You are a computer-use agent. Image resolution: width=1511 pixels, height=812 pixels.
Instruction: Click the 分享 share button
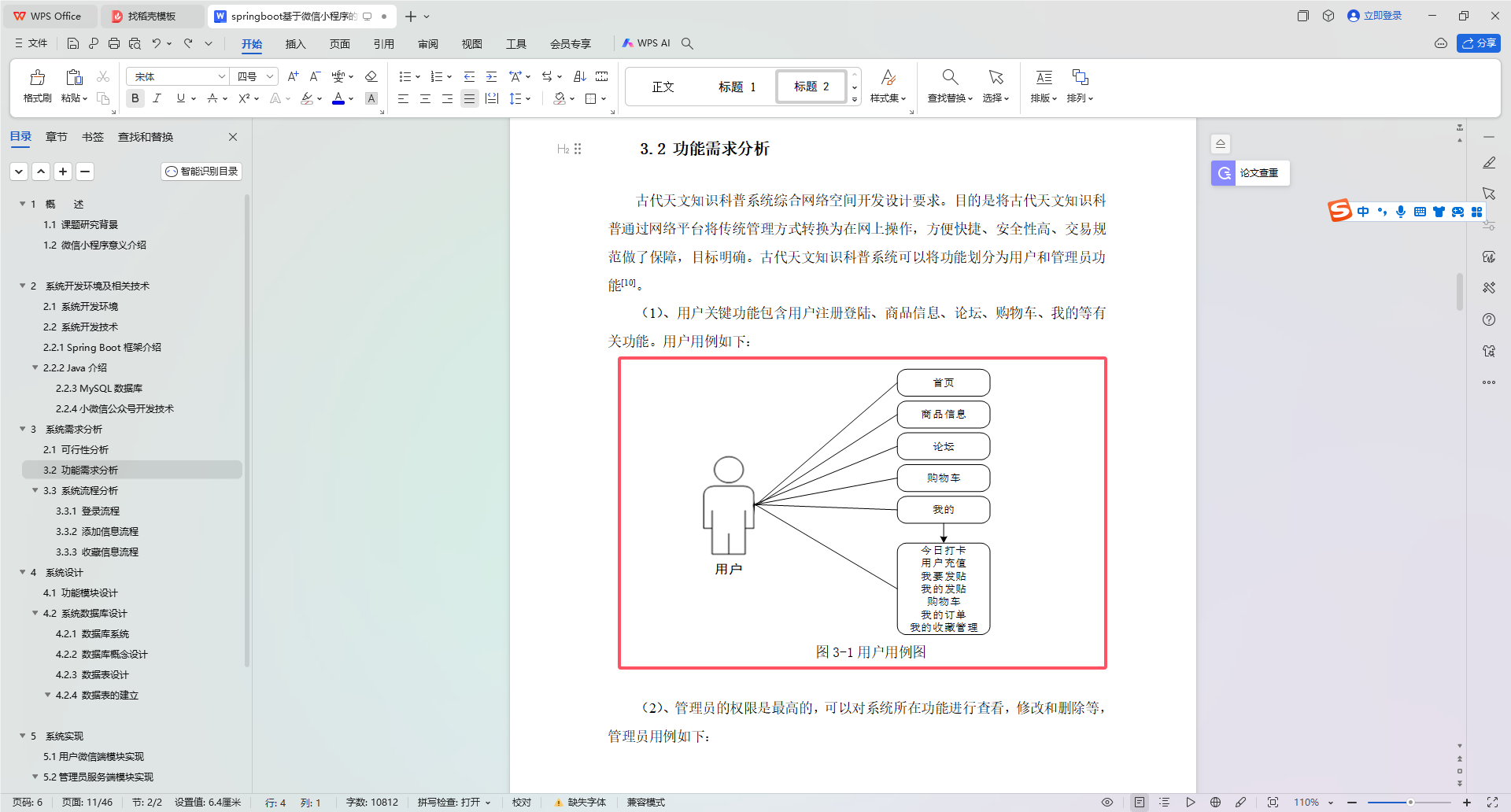pos(1479,43)
